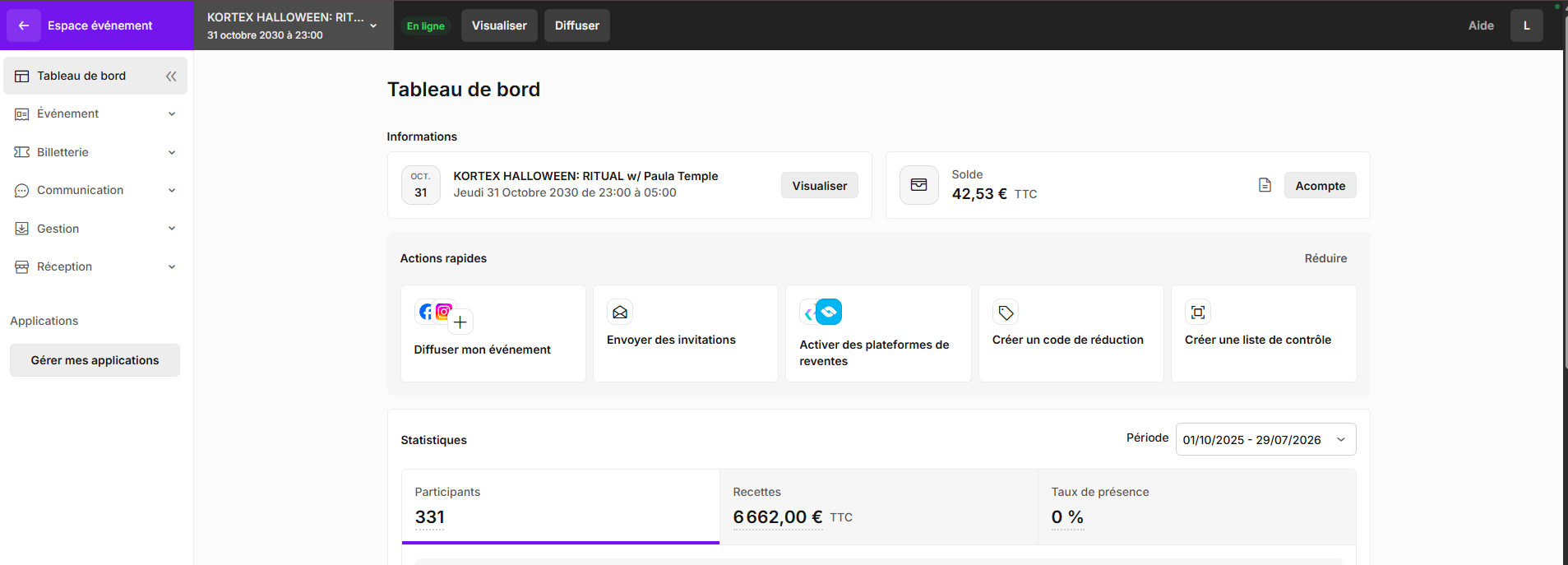
Task: Click the Gestion download icon
Action: [22, 229]
